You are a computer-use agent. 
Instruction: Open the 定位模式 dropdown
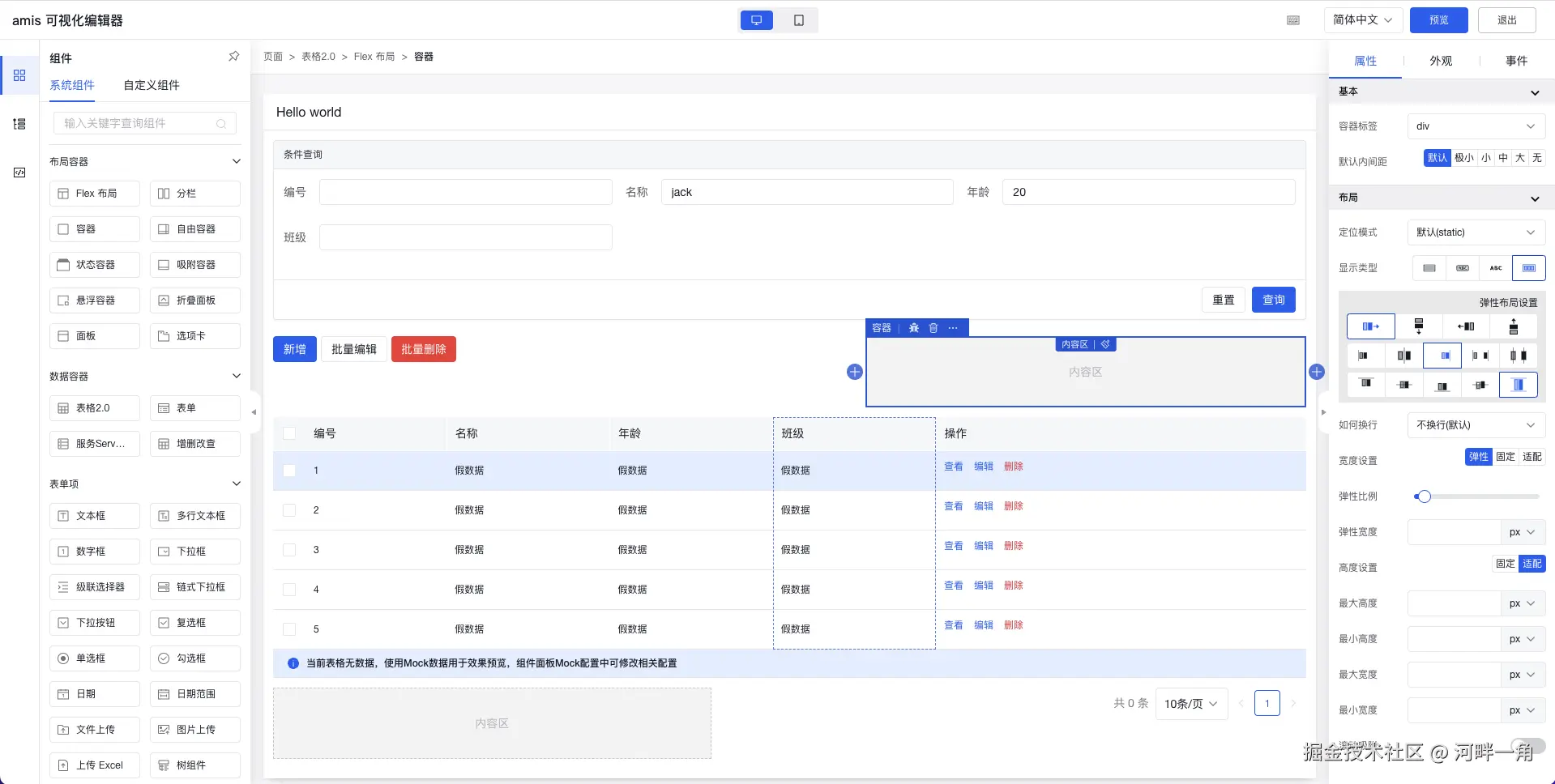(x=1476, y=232)
